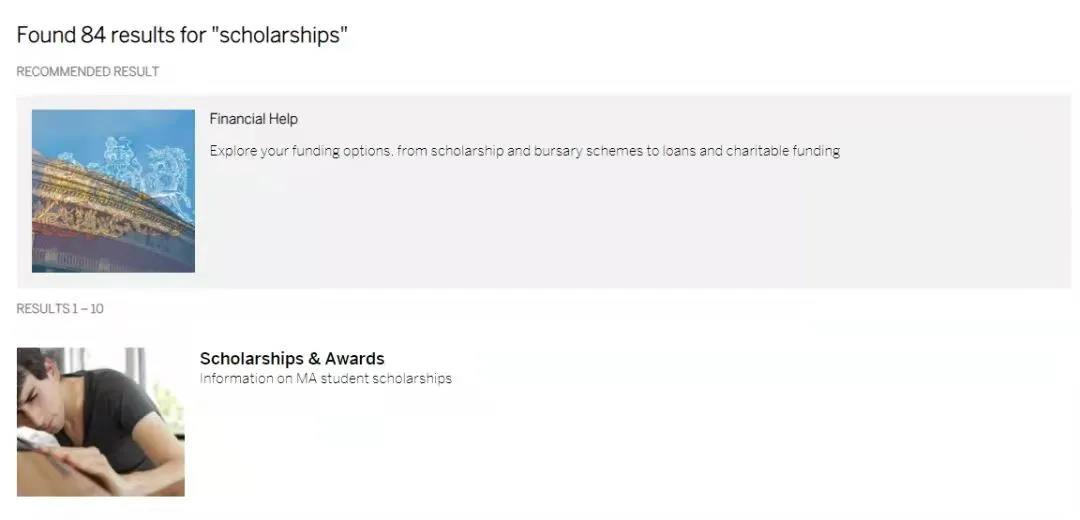The image size is (1080, 520).
Task: Open the Financial Help recommended result title
Action: click(x=253, y=119)
